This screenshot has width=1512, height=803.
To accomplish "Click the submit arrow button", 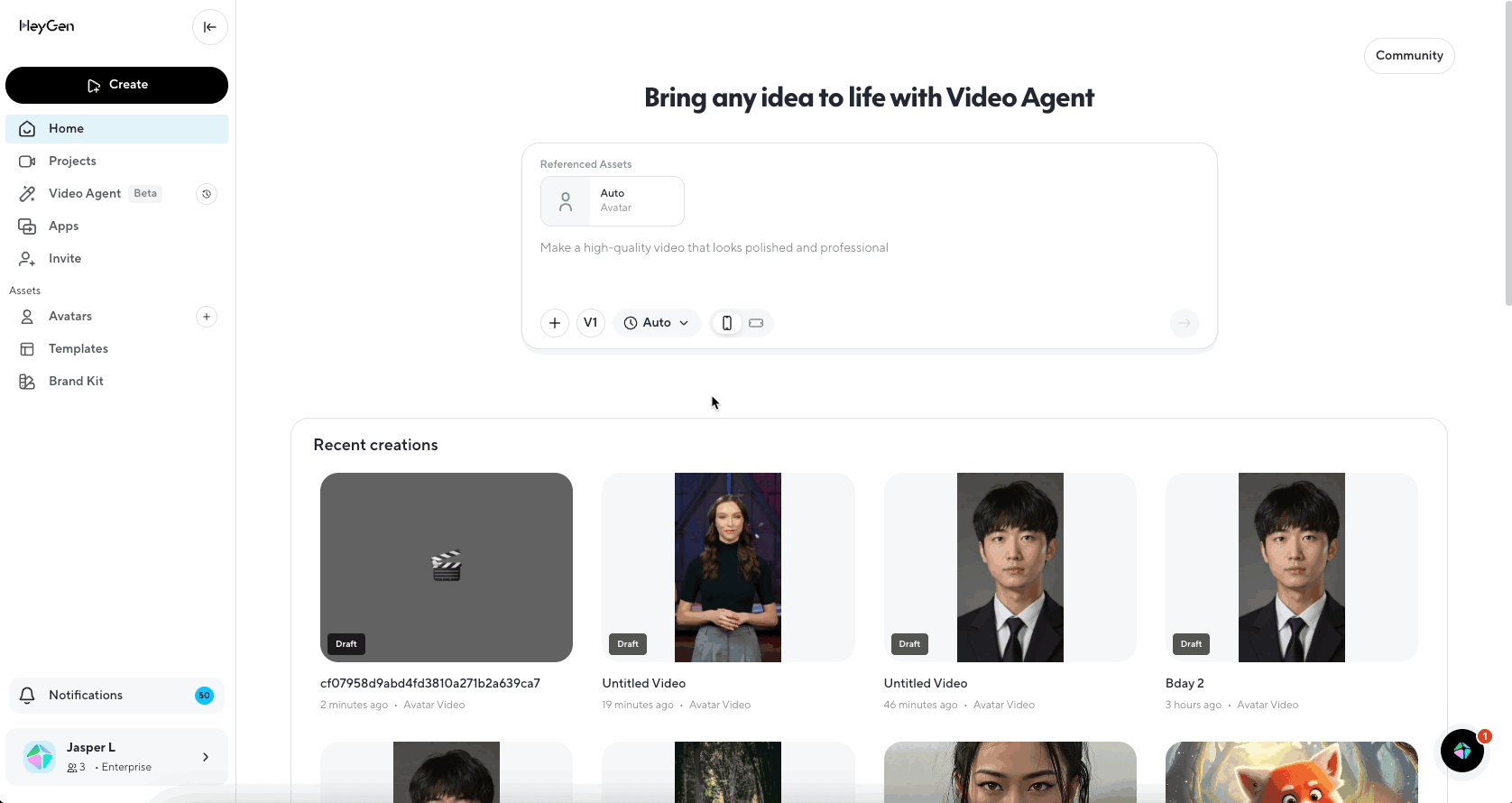I will click(x=1185, y=323).
